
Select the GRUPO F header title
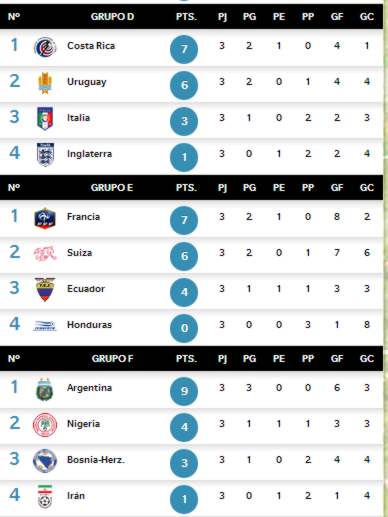click(112, 359)
